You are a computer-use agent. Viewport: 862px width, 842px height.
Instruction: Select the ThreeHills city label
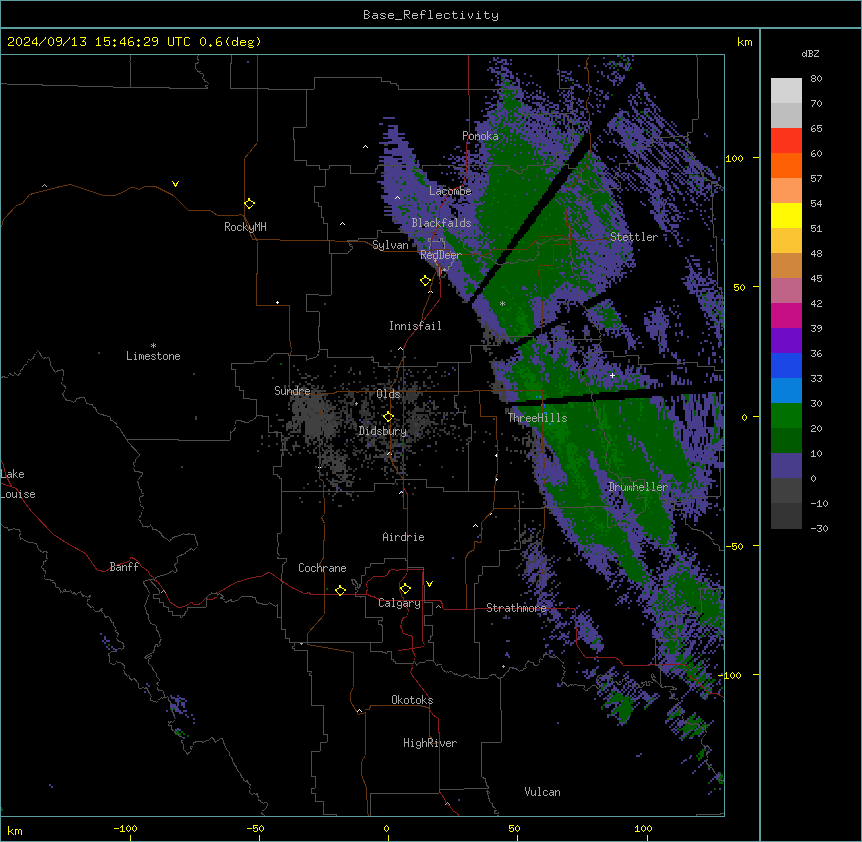click(x=537, y=418)
